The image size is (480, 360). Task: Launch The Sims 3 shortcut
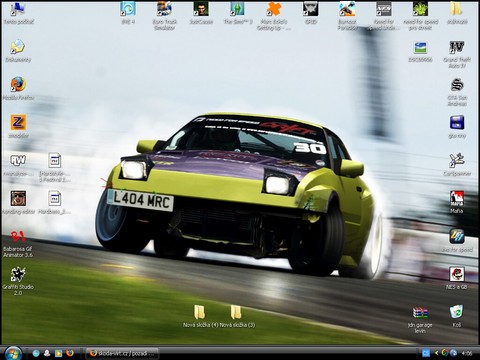click(x=238, y=9)
